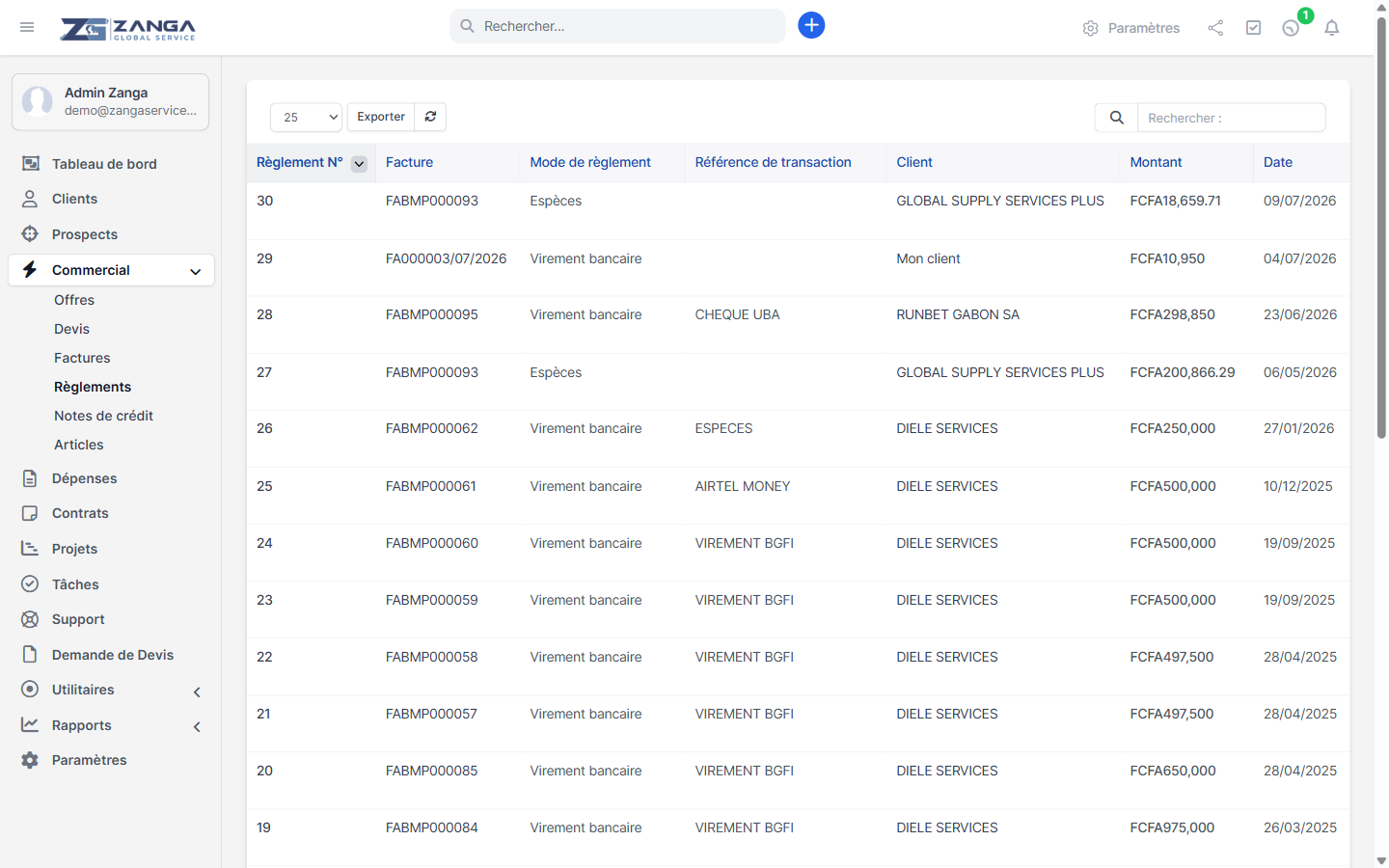The image size is (1389, 868).
Task: Select the Règlements submenu item
Action: (x=93, y=387)
